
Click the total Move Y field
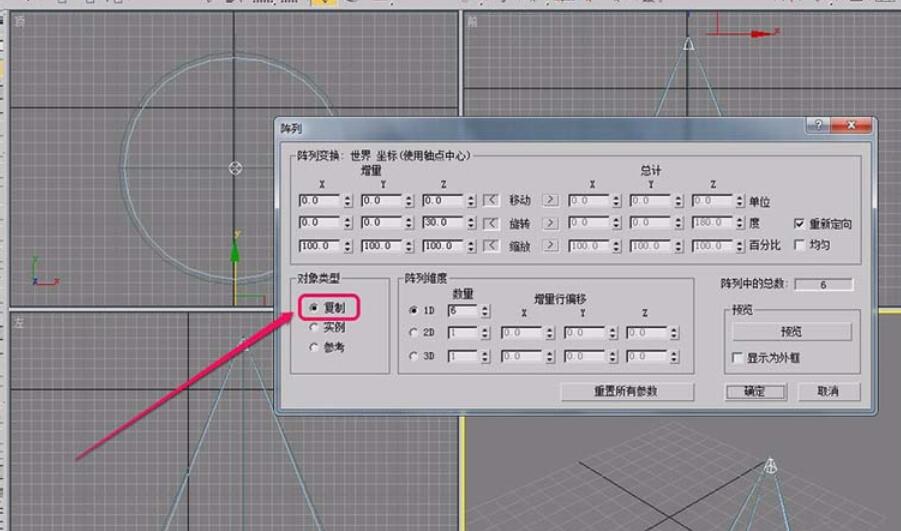click(651, 201)
